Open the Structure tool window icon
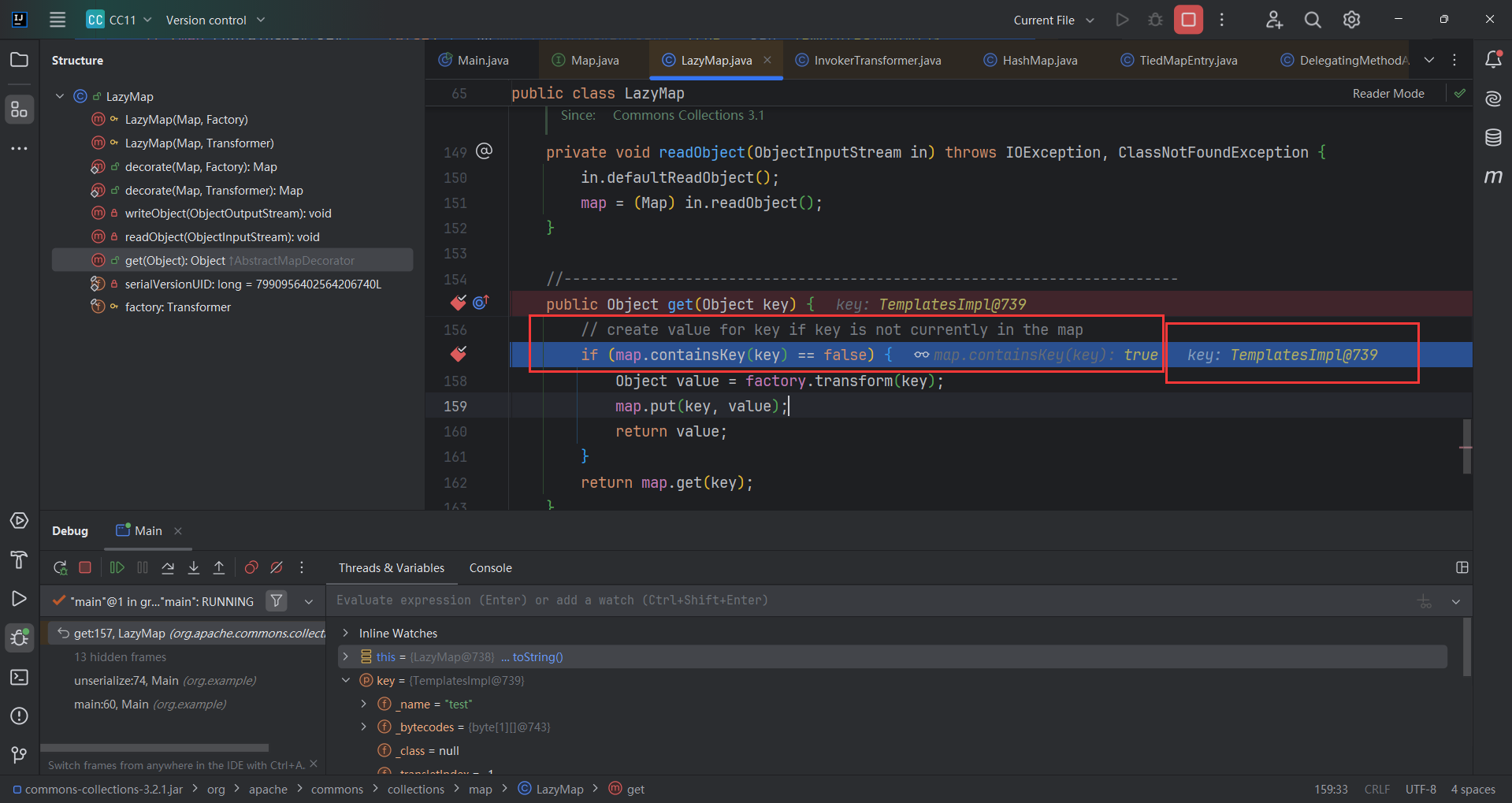Image resolution: width=1512 pixels, height=803 pixels. tap(19, 110)
